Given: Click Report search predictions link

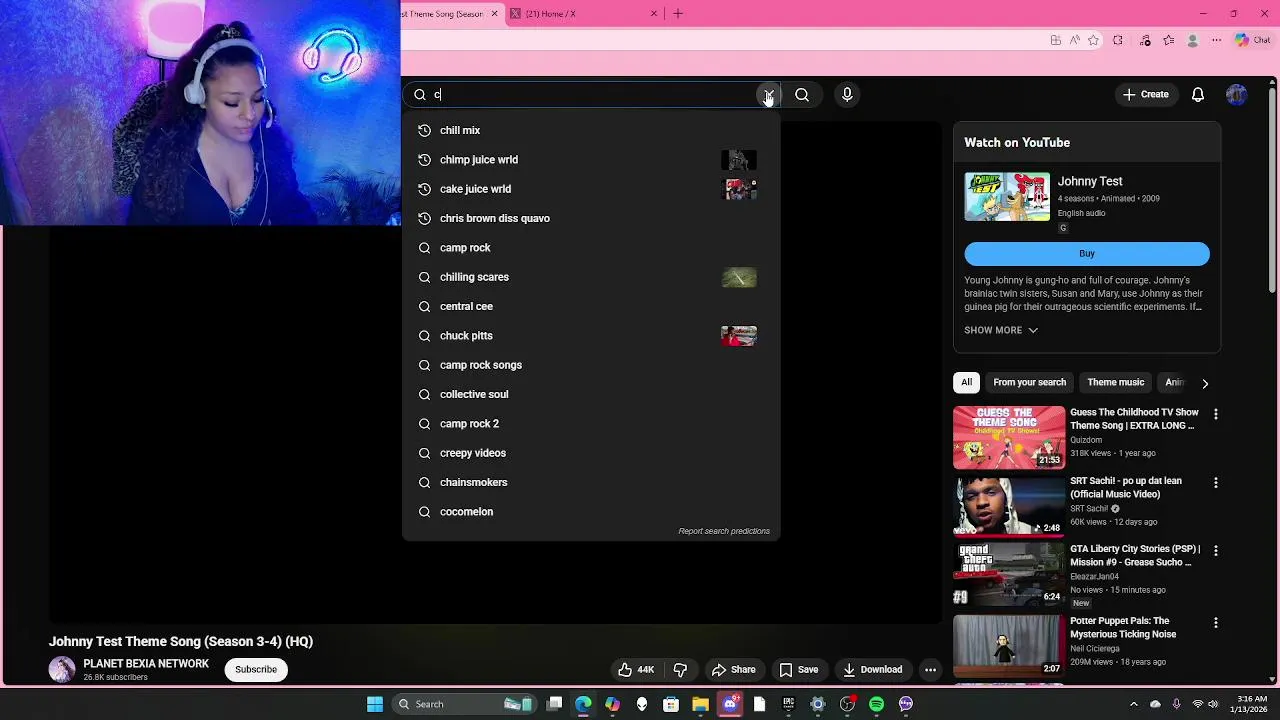Looking at the screenshot, I should [724, 531].
